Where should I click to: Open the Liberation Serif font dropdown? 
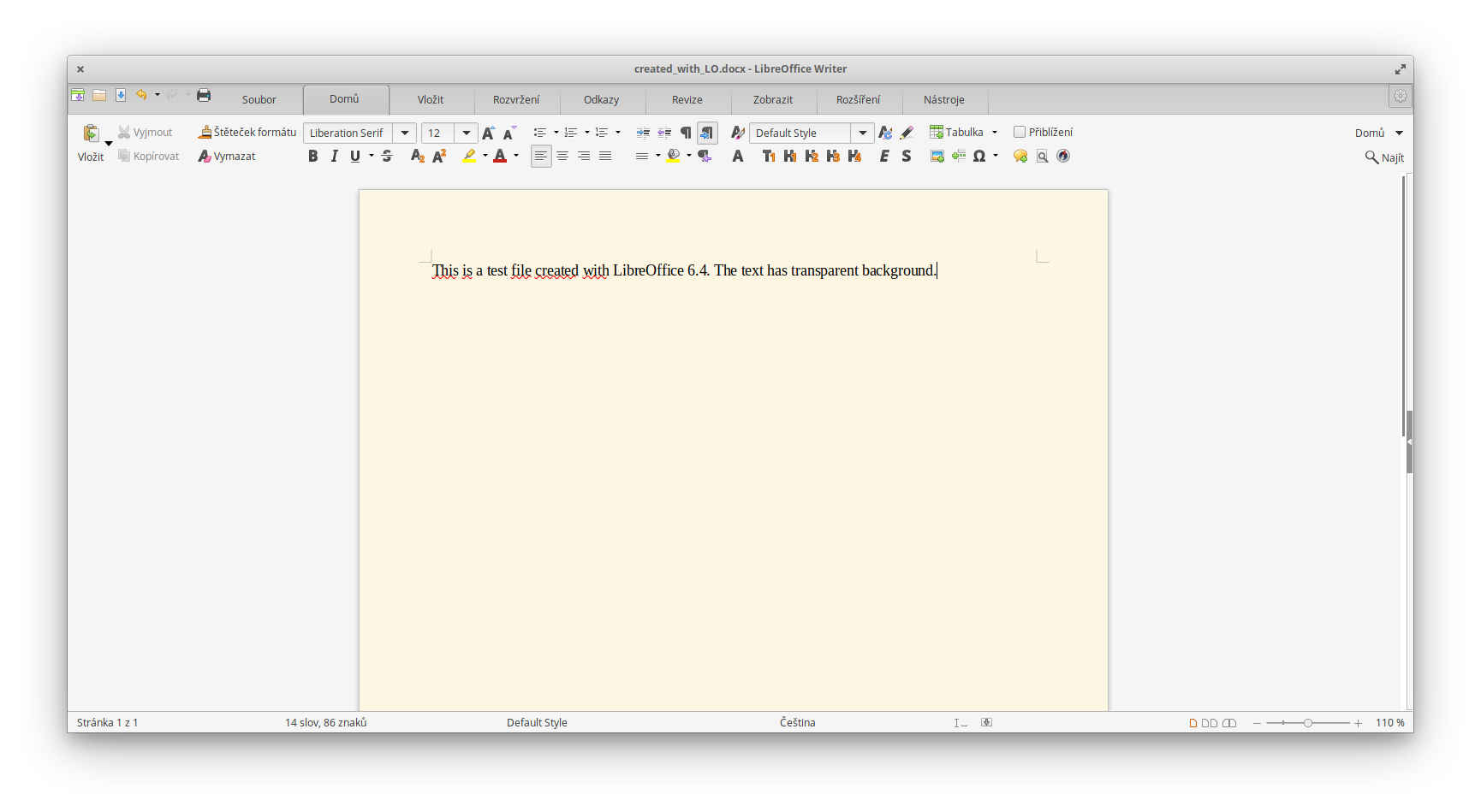pos(405,133)
